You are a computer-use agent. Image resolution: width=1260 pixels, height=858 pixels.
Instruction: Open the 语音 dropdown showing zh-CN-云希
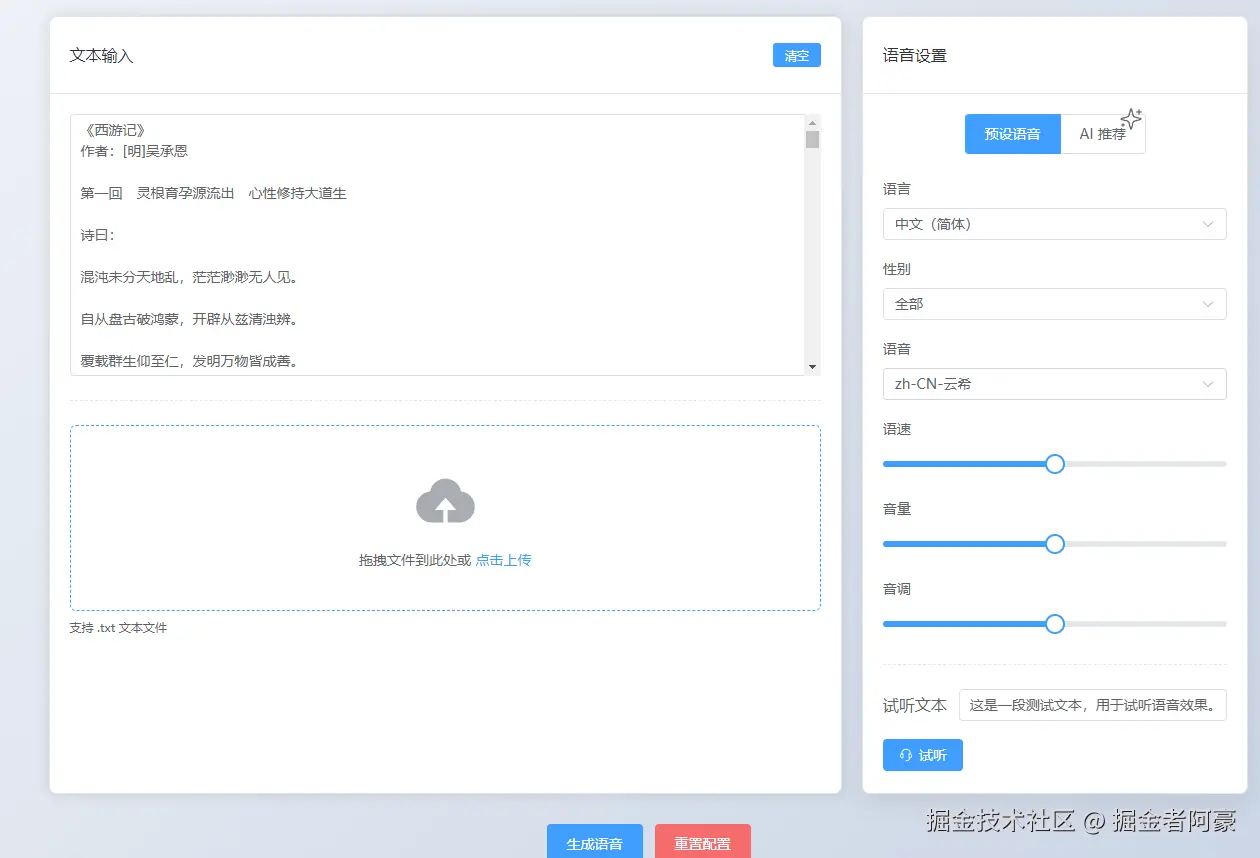(1055, 384)
